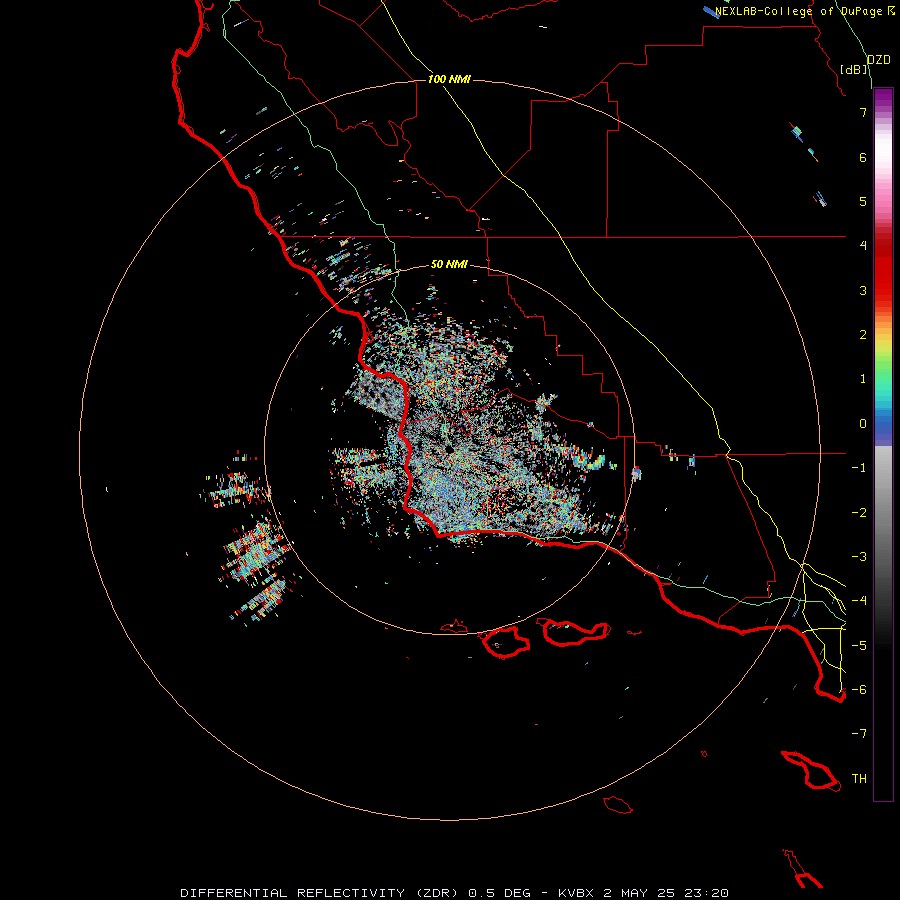Click the "100 NMI" range ring label
The image size is (900, 900).
click(x=449, y=79)
